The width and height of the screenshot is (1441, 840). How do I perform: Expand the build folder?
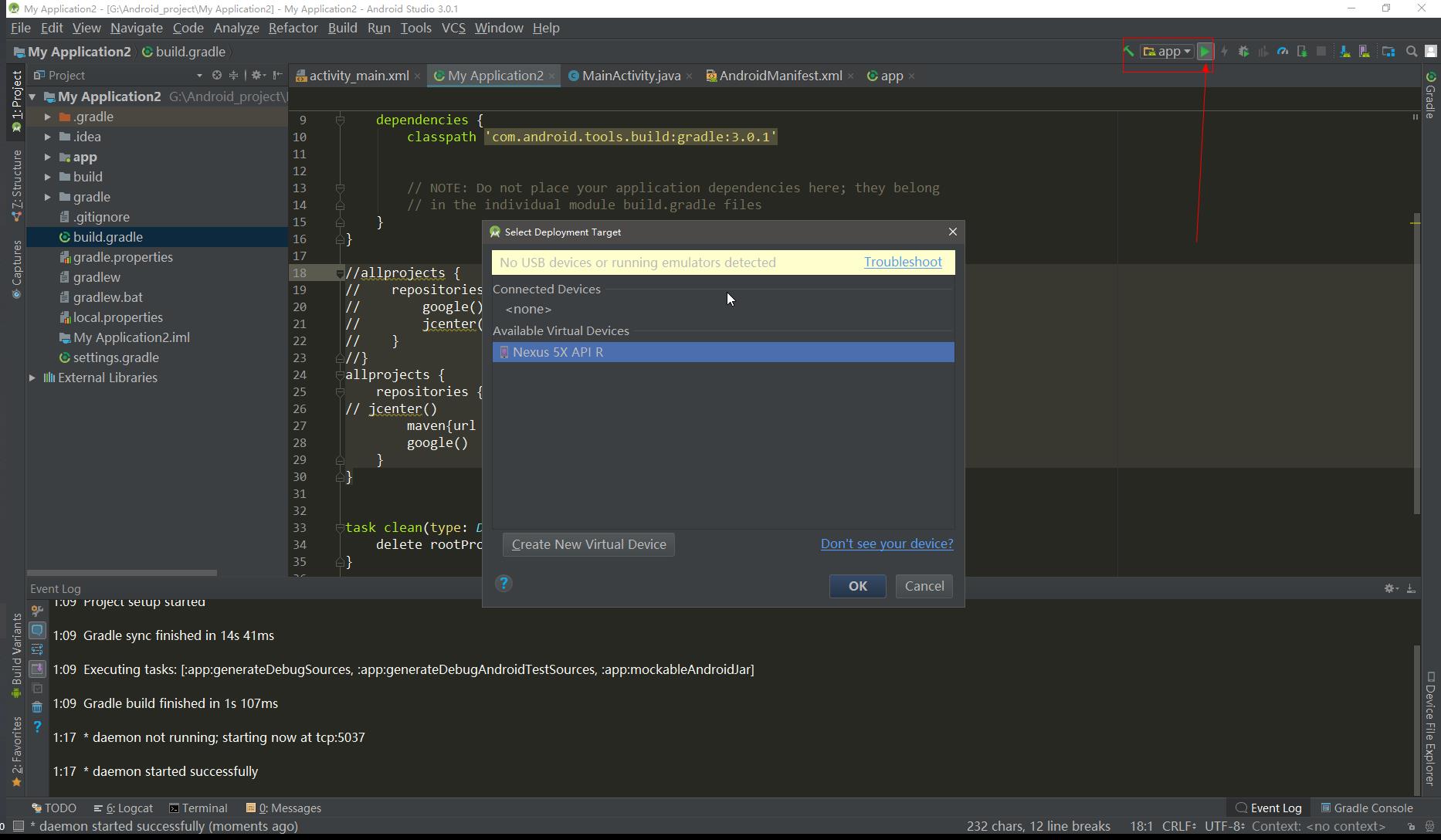pos(48,177)
